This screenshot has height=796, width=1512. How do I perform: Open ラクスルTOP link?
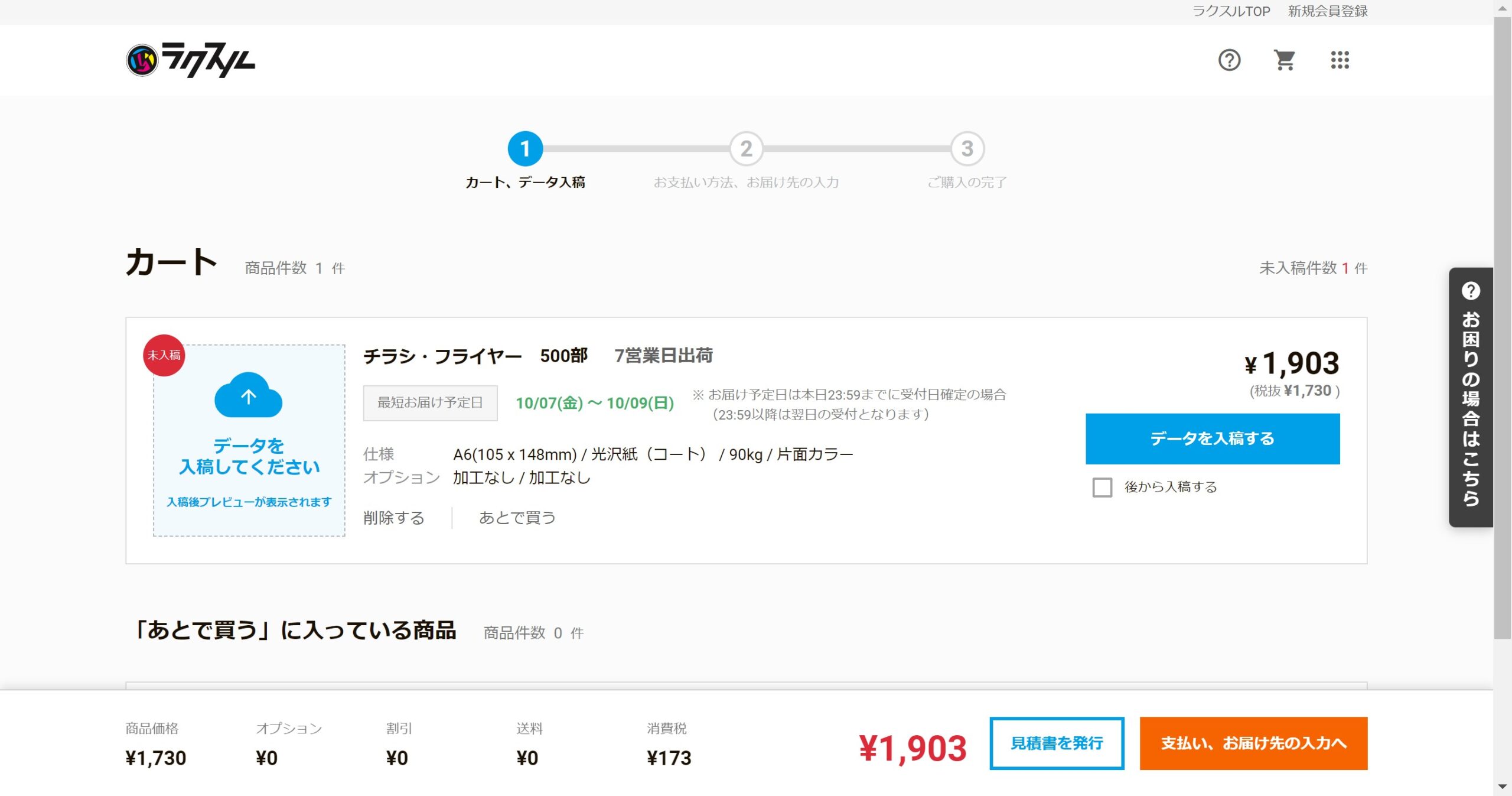coord(1231,11)
